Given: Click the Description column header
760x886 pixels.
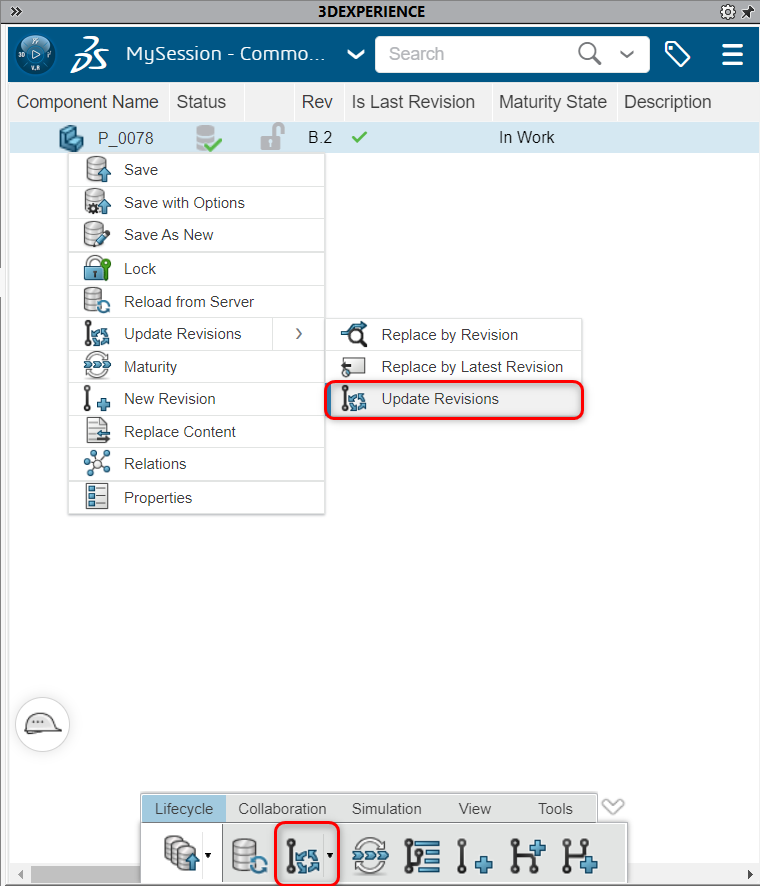Looking at the screenshot, I should coord(667,102).
